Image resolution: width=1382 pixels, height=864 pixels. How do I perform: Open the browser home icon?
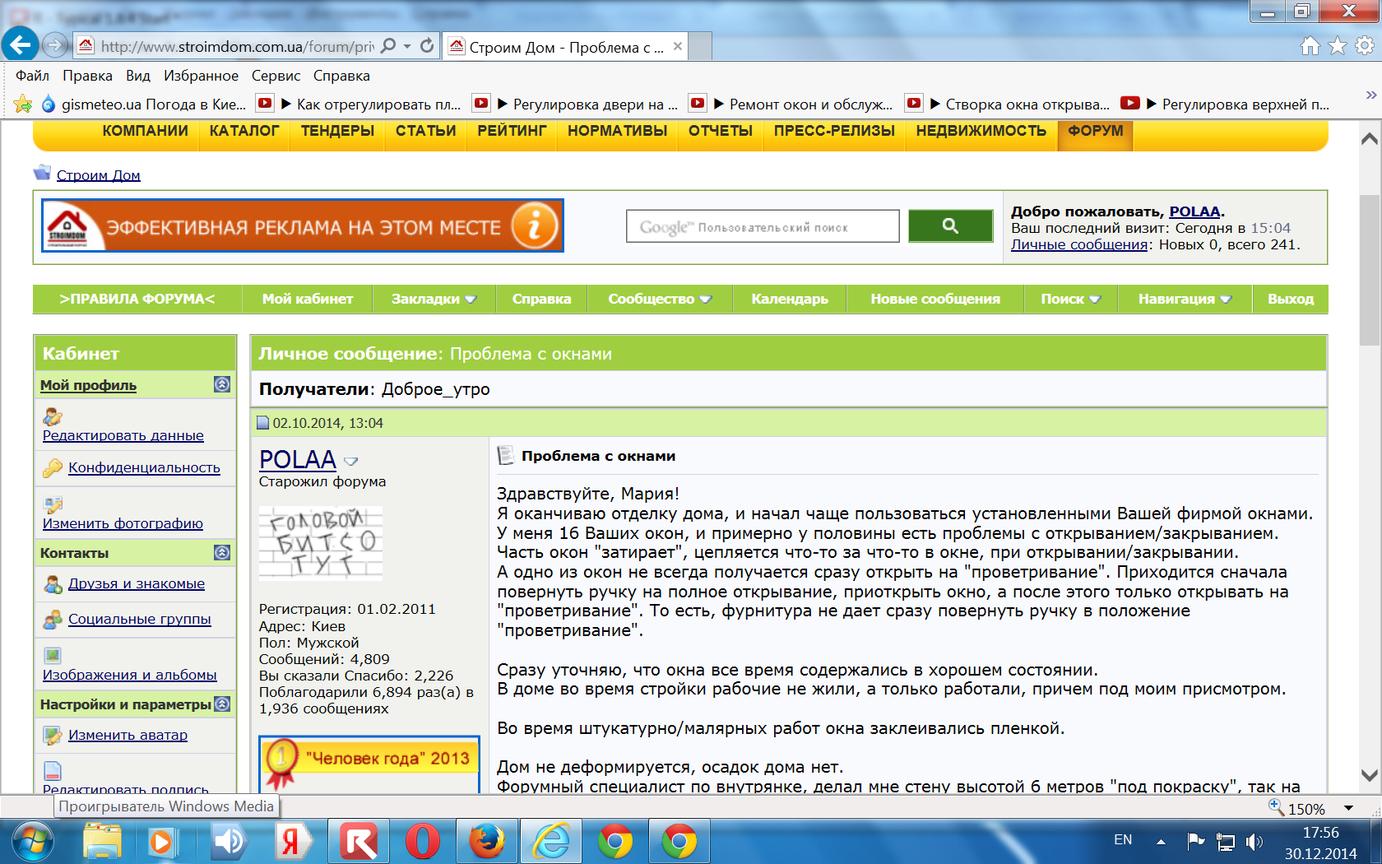(x=1310, y=46)
